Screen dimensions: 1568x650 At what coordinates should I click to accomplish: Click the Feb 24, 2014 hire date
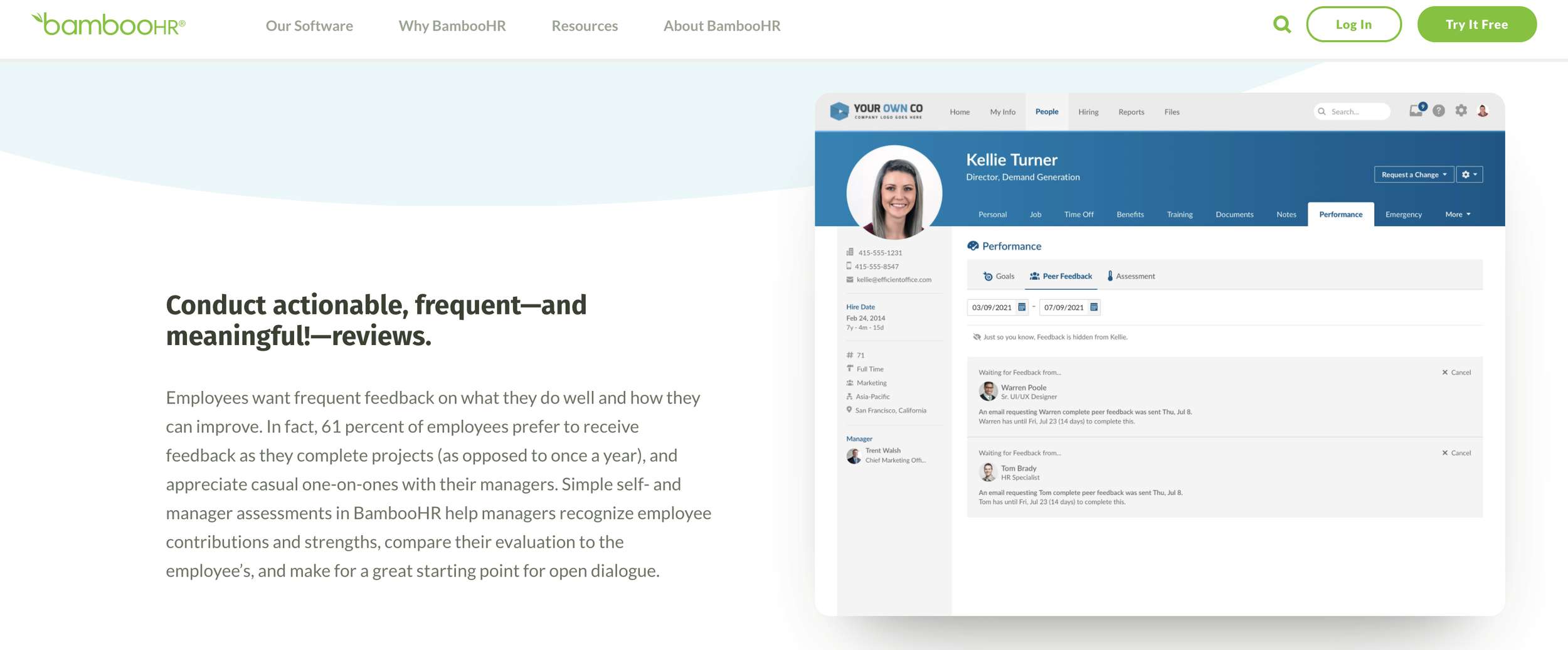[x=866, y=318]
